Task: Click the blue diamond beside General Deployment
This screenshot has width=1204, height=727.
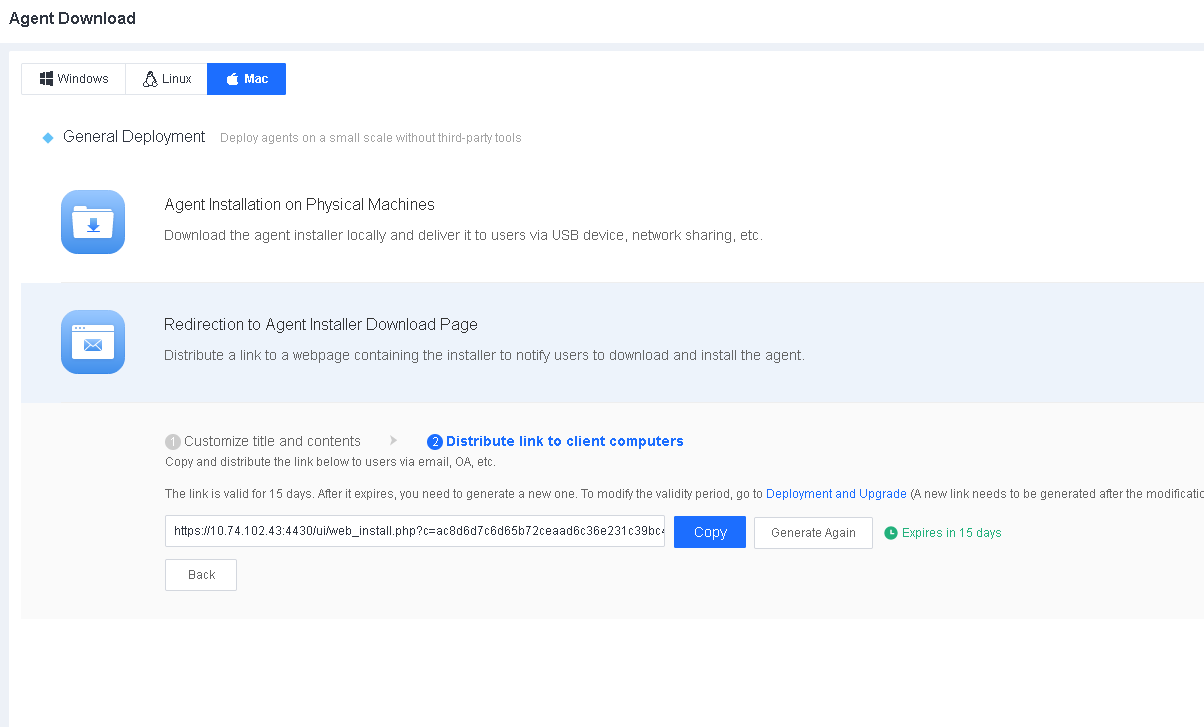Action: tap(47, 138)
